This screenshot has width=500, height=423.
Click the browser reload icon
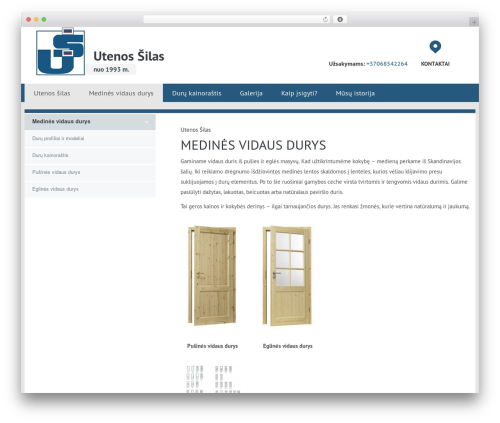325,19
